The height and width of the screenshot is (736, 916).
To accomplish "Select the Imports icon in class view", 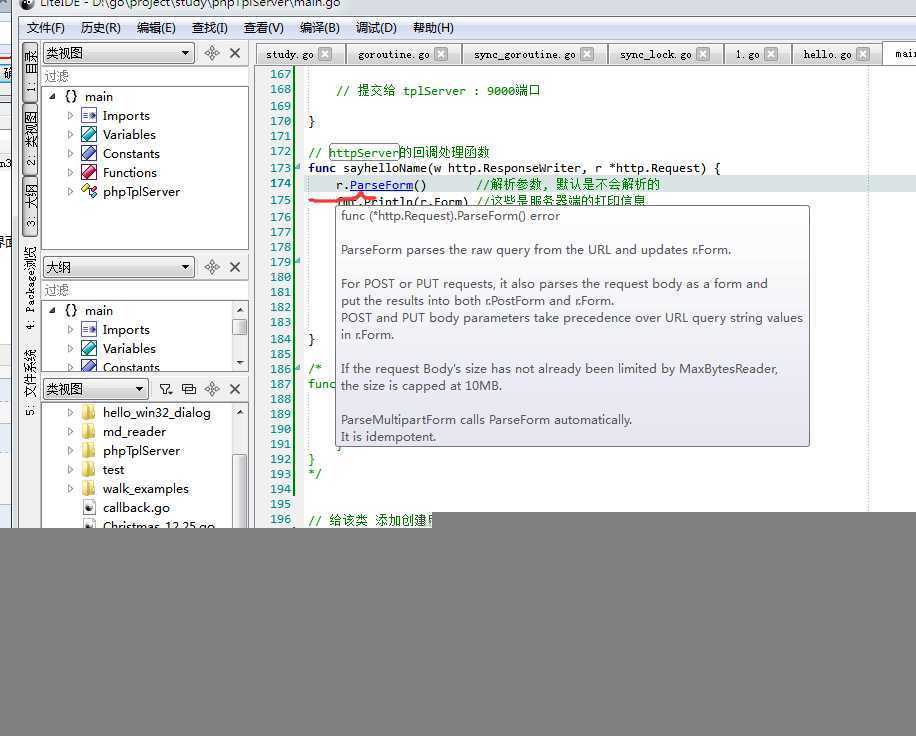I will tap(89, 116).
